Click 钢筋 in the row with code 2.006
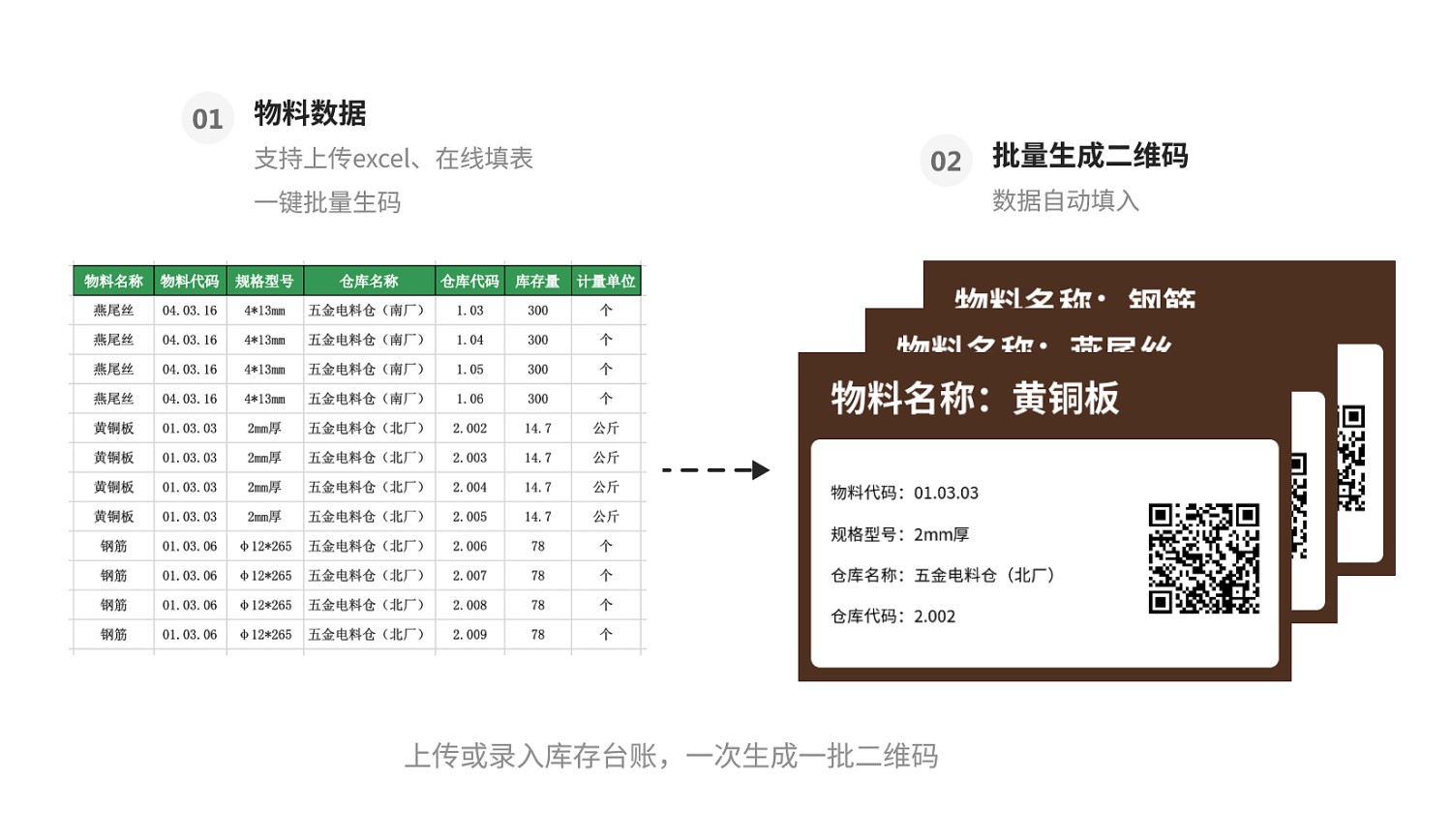This screenshot has width=1452, height=840. pos(113,546)
